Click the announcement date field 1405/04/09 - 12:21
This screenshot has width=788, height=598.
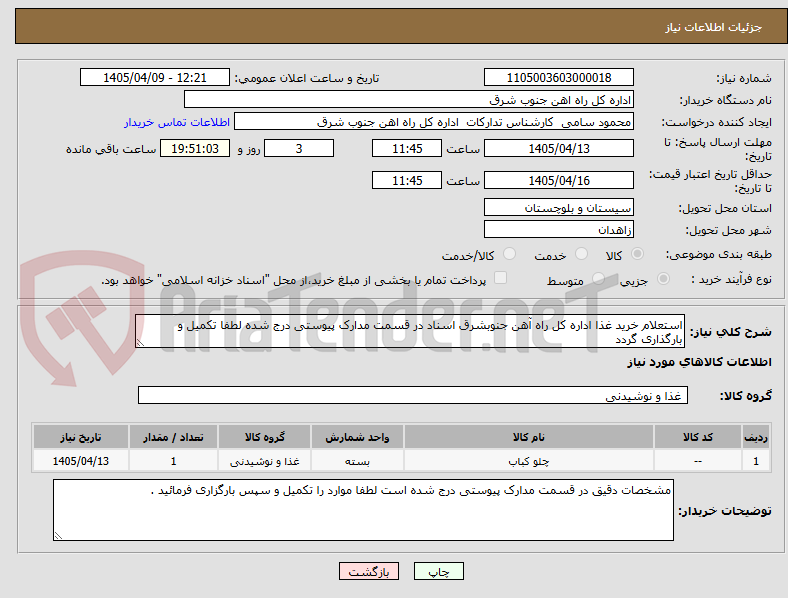(155, 78)
